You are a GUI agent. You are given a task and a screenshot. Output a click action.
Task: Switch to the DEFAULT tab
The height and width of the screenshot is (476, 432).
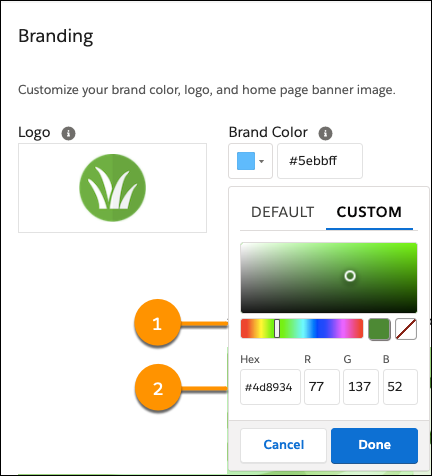[x=283, y=212]
